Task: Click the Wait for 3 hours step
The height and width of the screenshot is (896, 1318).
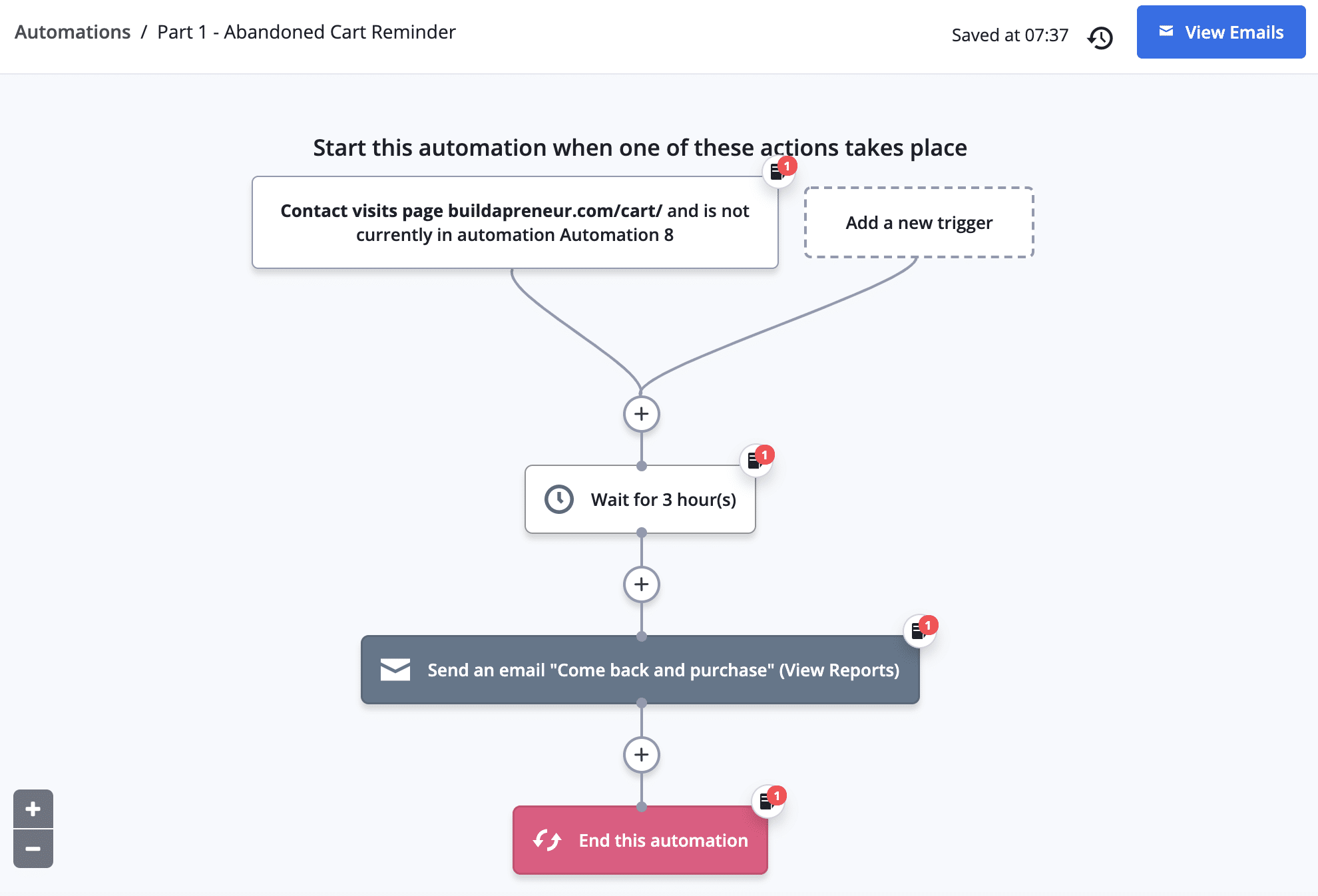Action: (639, 498)
